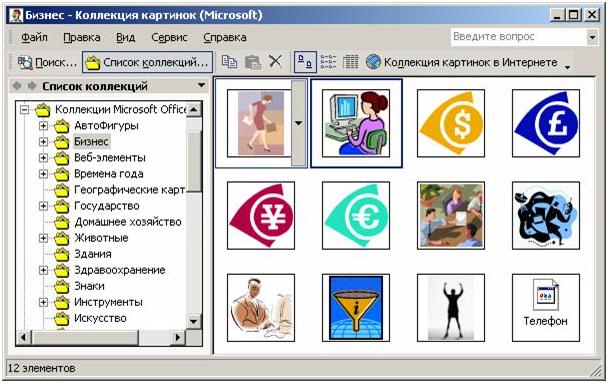The image size is (608, 383).
Task: Select the blue pound sign clip
Action: tap(546, 123)
